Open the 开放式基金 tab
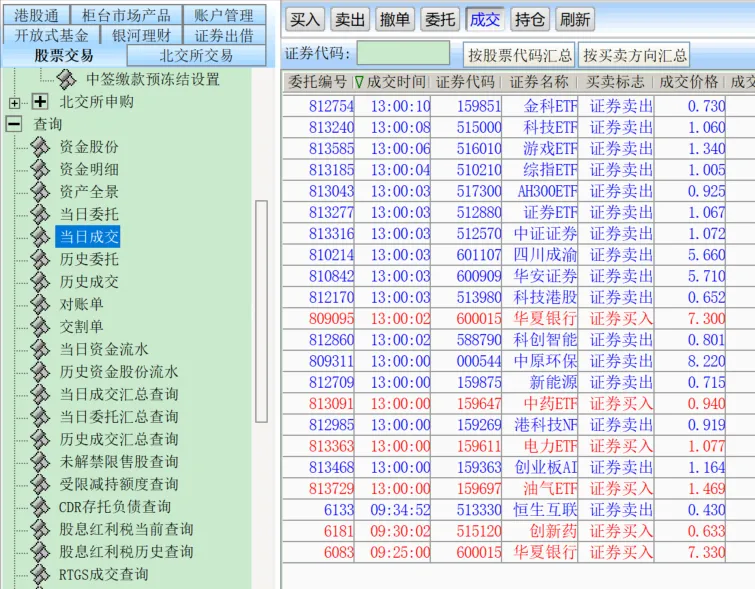755x589 pixels. (51, 35)
